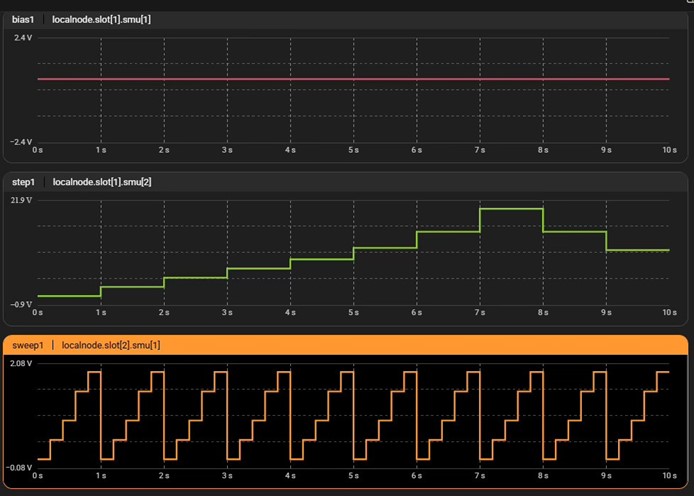Click the −0.9 V axis label on step1

tap(21, 304)
